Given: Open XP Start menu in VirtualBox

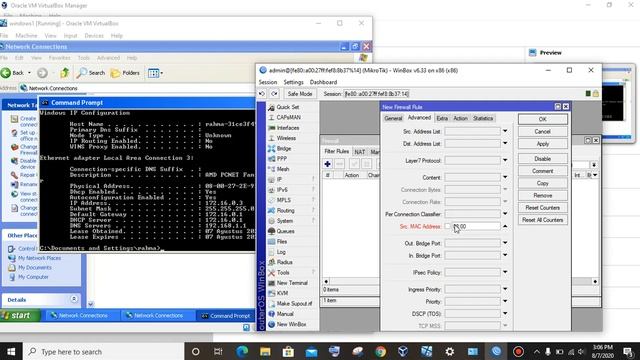Looking at the screenshot, I should click(20, 315).
